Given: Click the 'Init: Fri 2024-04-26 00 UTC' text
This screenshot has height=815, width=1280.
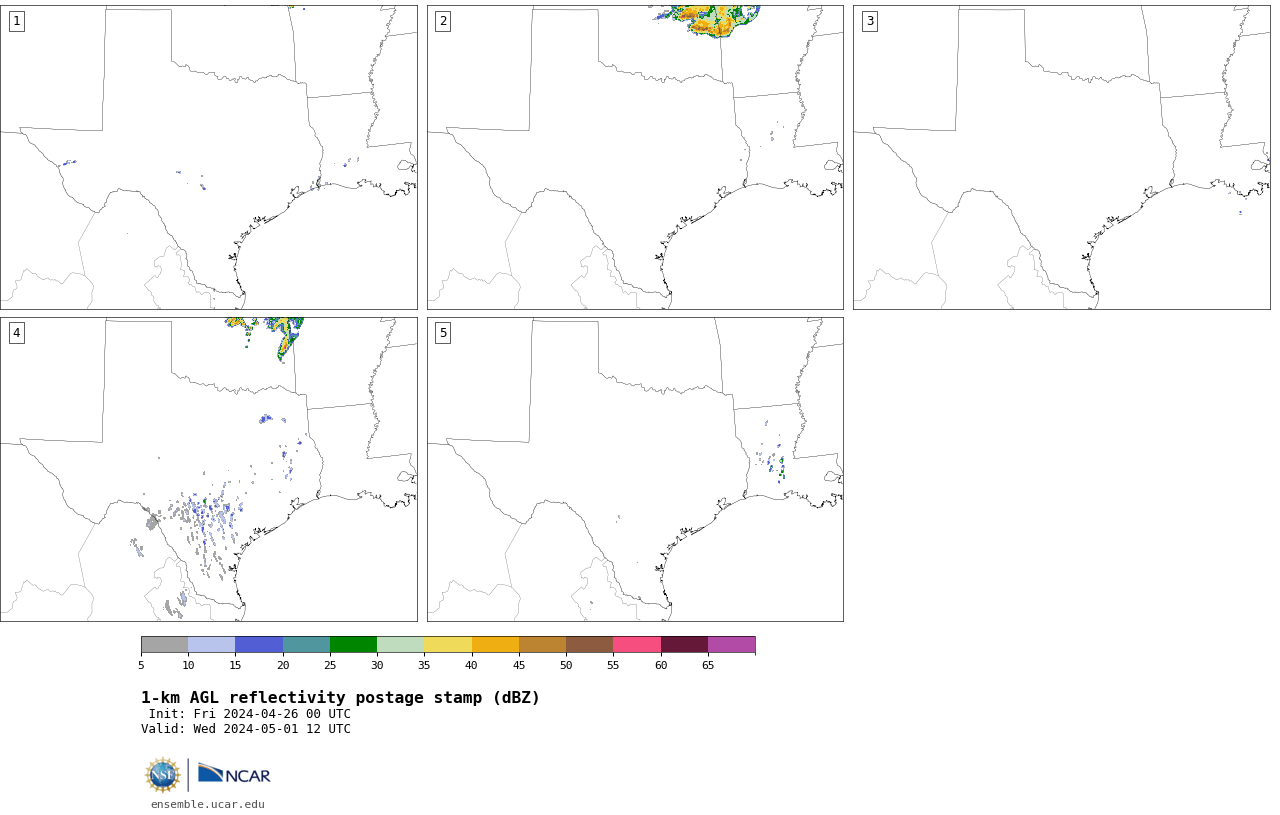Looking at the screenshot, I should (x=250, y=714).
